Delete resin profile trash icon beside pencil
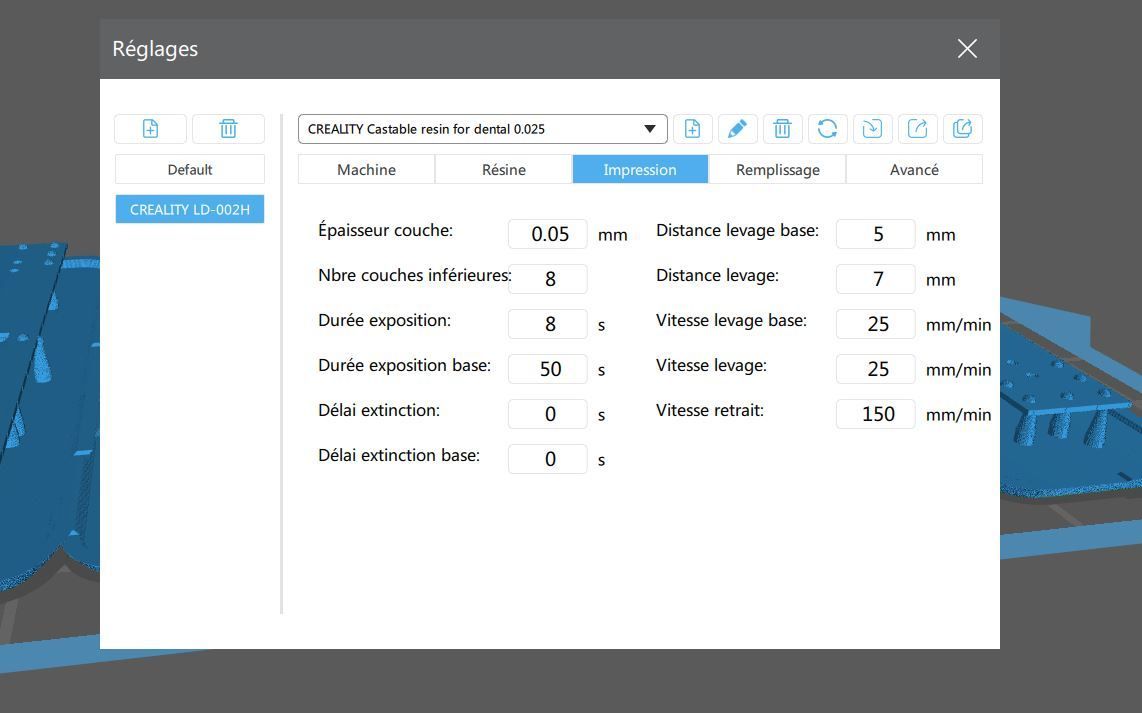 point(782,129)
